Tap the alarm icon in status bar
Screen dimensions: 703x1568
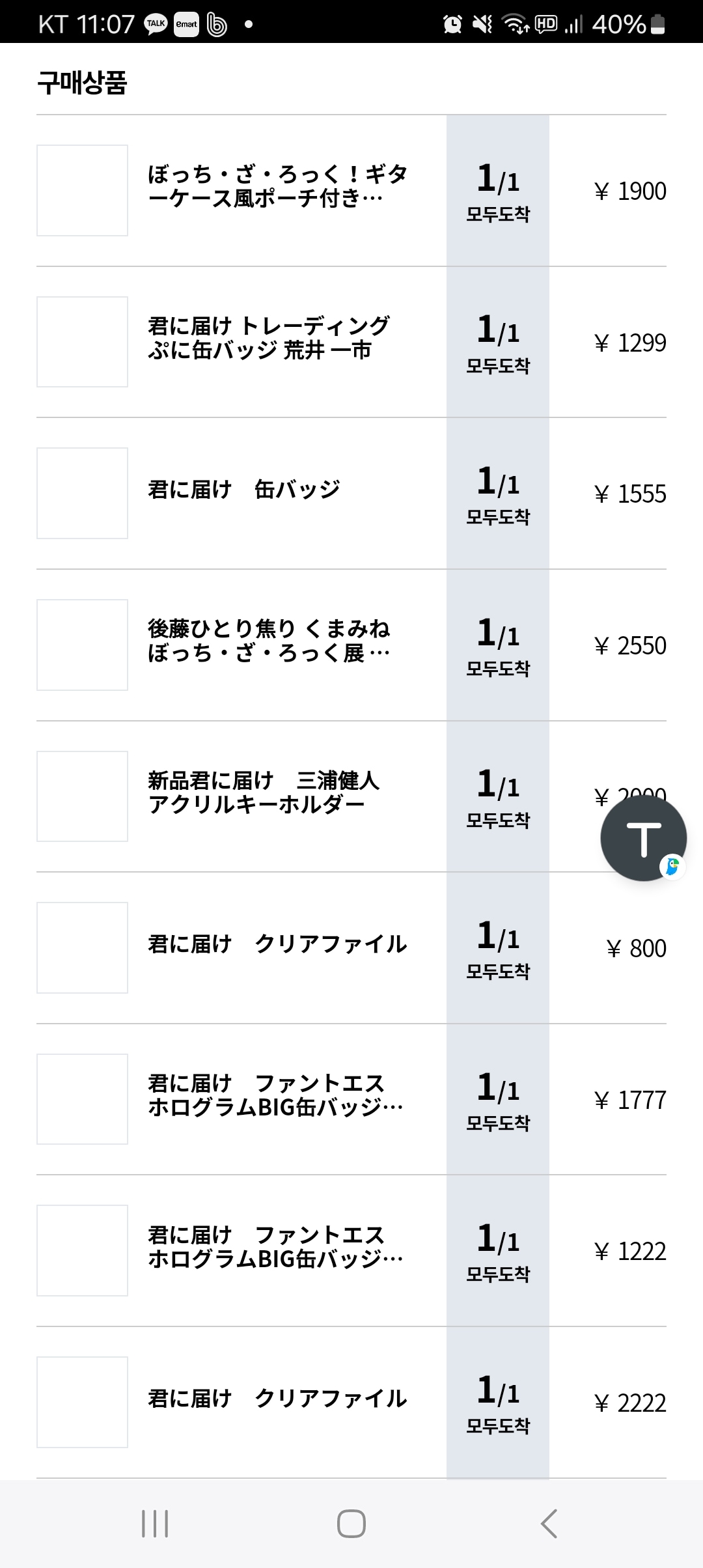point(452,25)
